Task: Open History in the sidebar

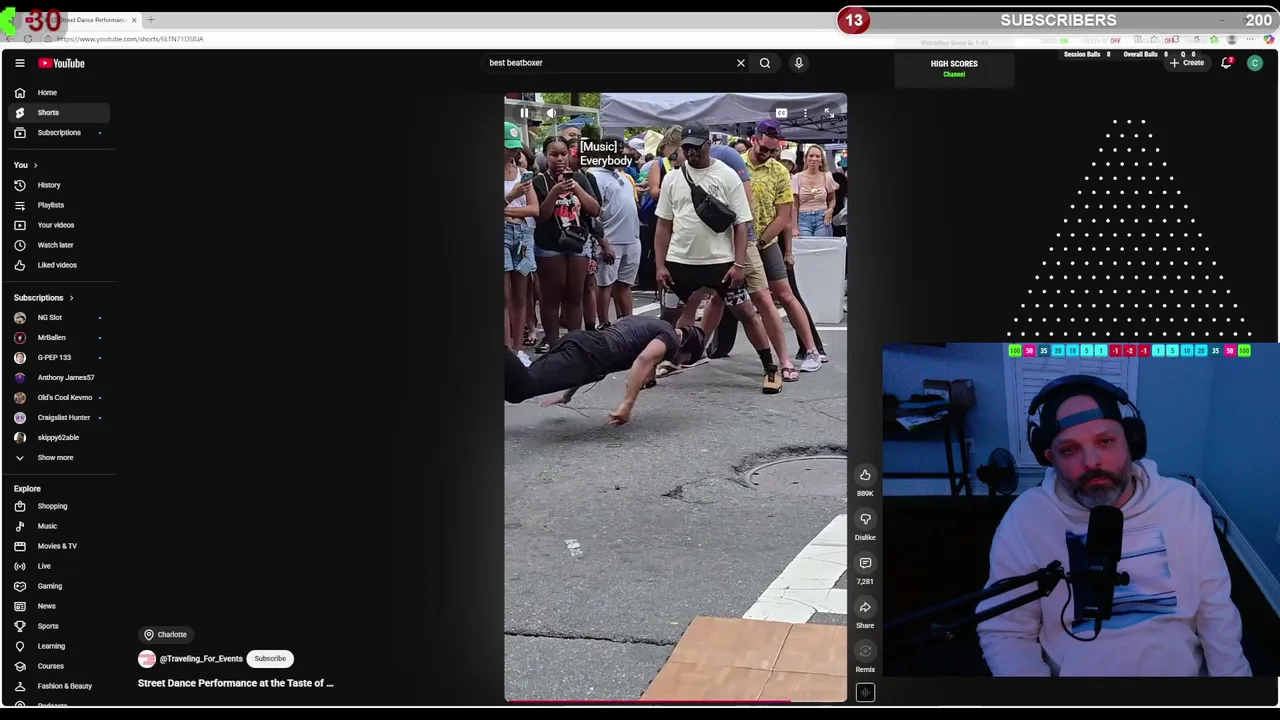Action: click(58, 185)
